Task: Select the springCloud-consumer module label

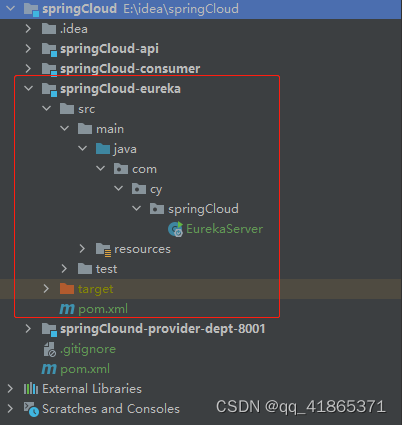Action: pos(130,69)
